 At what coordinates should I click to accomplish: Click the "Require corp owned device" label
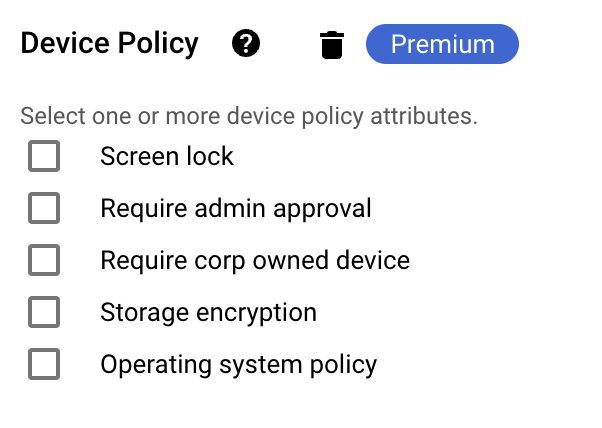(x=255, y=260)
